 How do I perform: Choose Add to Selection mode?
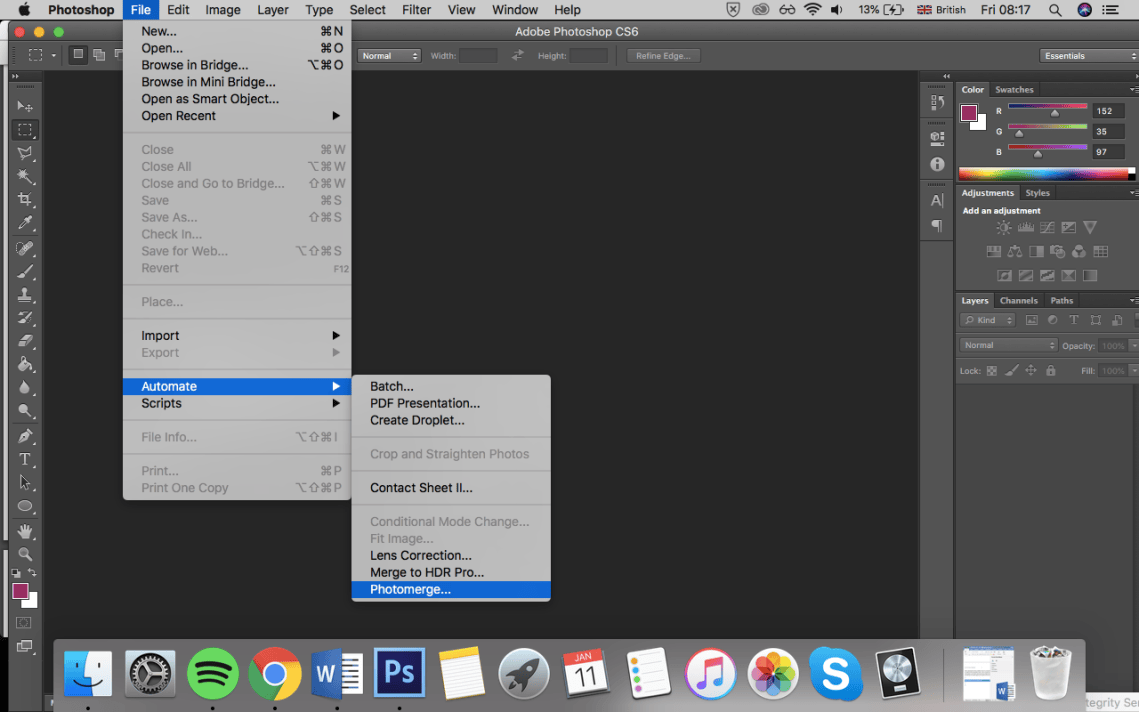tap(99, 54)
